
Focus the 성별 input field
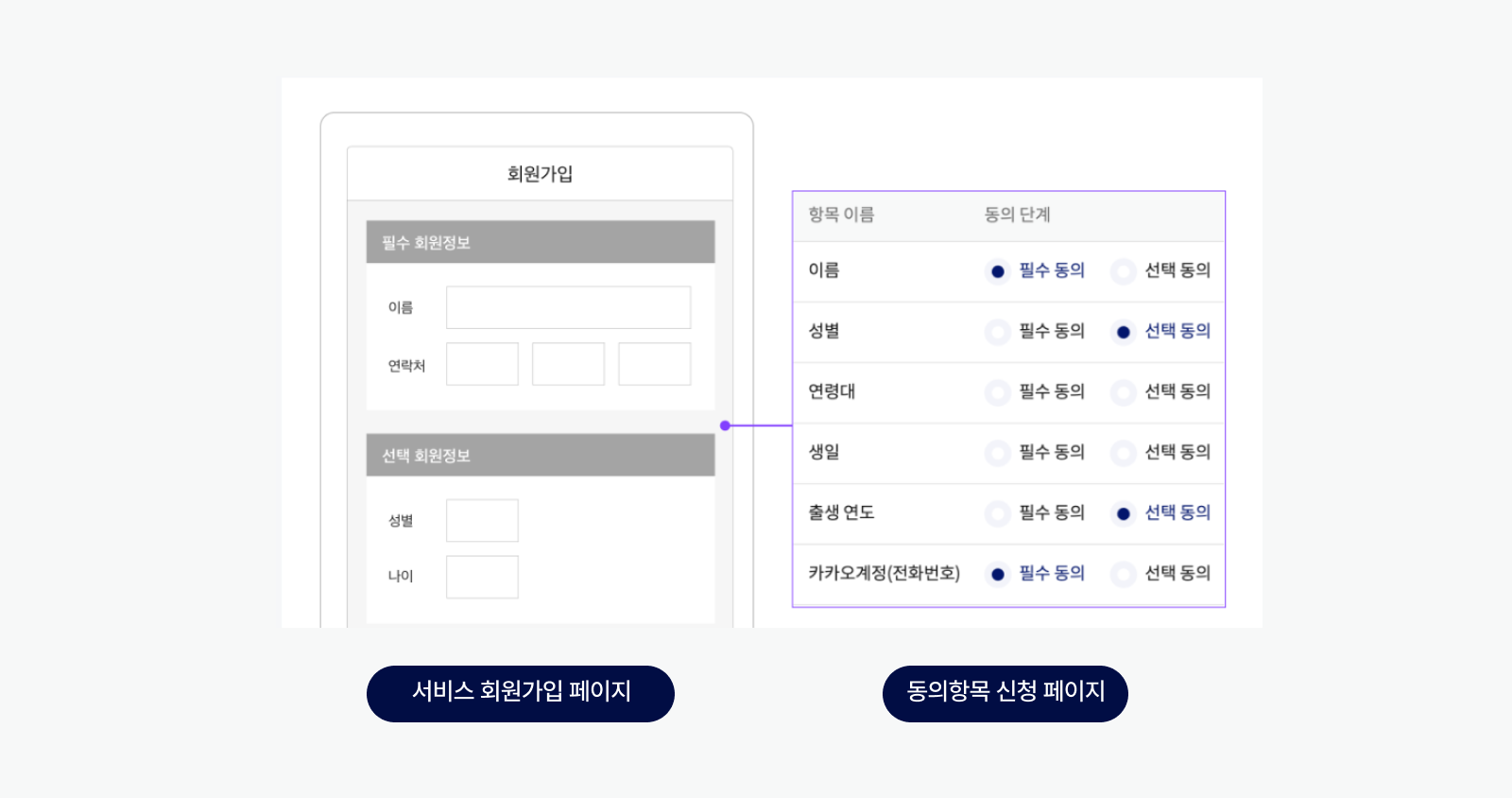pyautogui.click(x=482, y=520)
